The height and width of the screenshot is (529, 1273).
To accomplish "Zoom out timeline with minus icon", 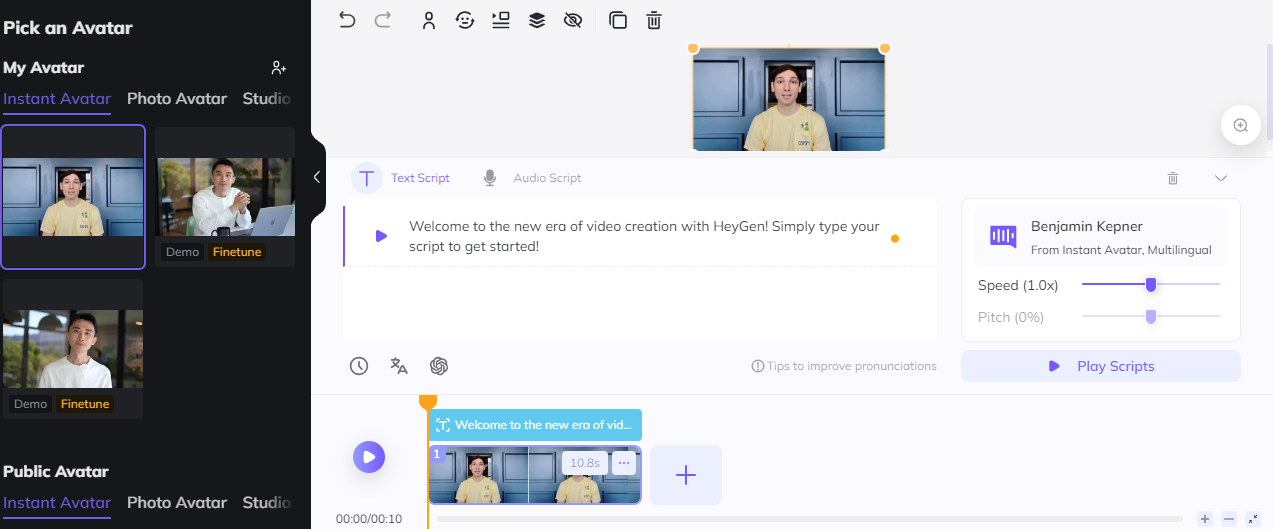I will (x=1229, y=519).
